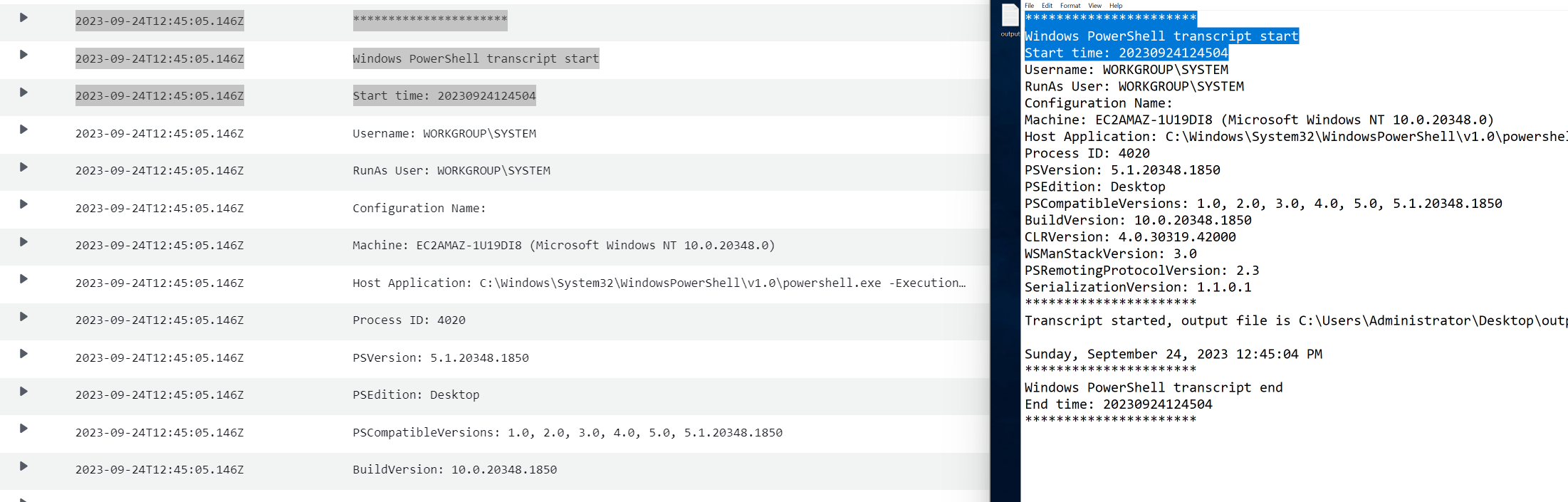Screen dimensions: 1568x502
Task: Expand the 'PSVersion: 5.1.20348.1850' log row
Action: coord(23,354)
